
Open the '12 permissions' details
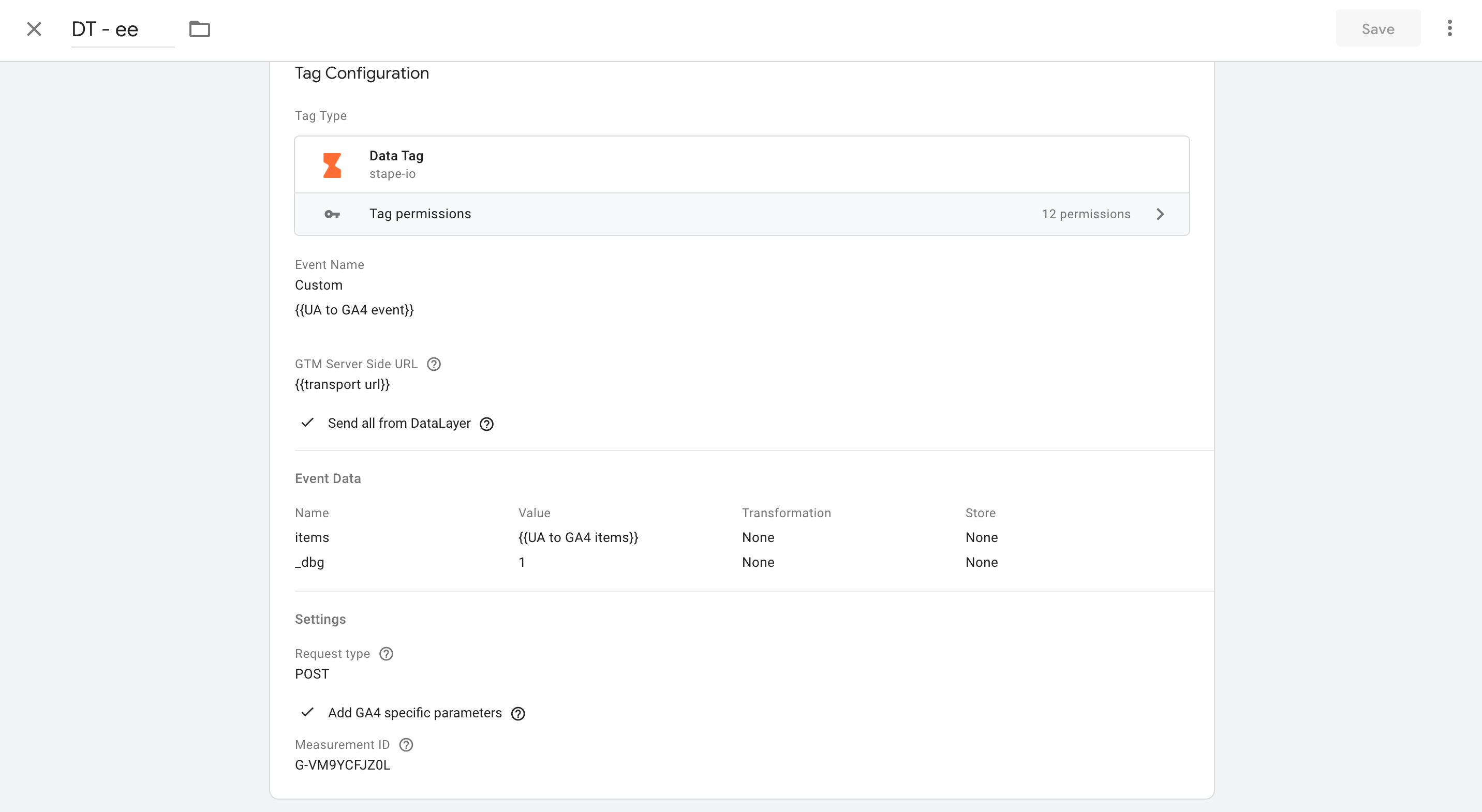[x=1086, y=215]
